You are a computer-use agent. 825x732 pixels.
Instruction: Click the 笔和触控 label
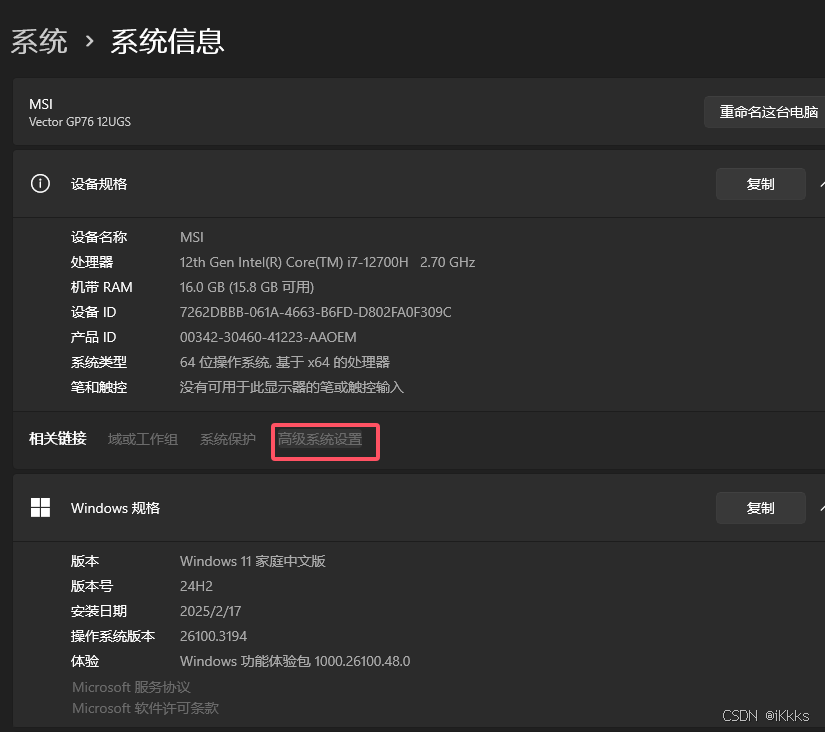tap(99, 387)
